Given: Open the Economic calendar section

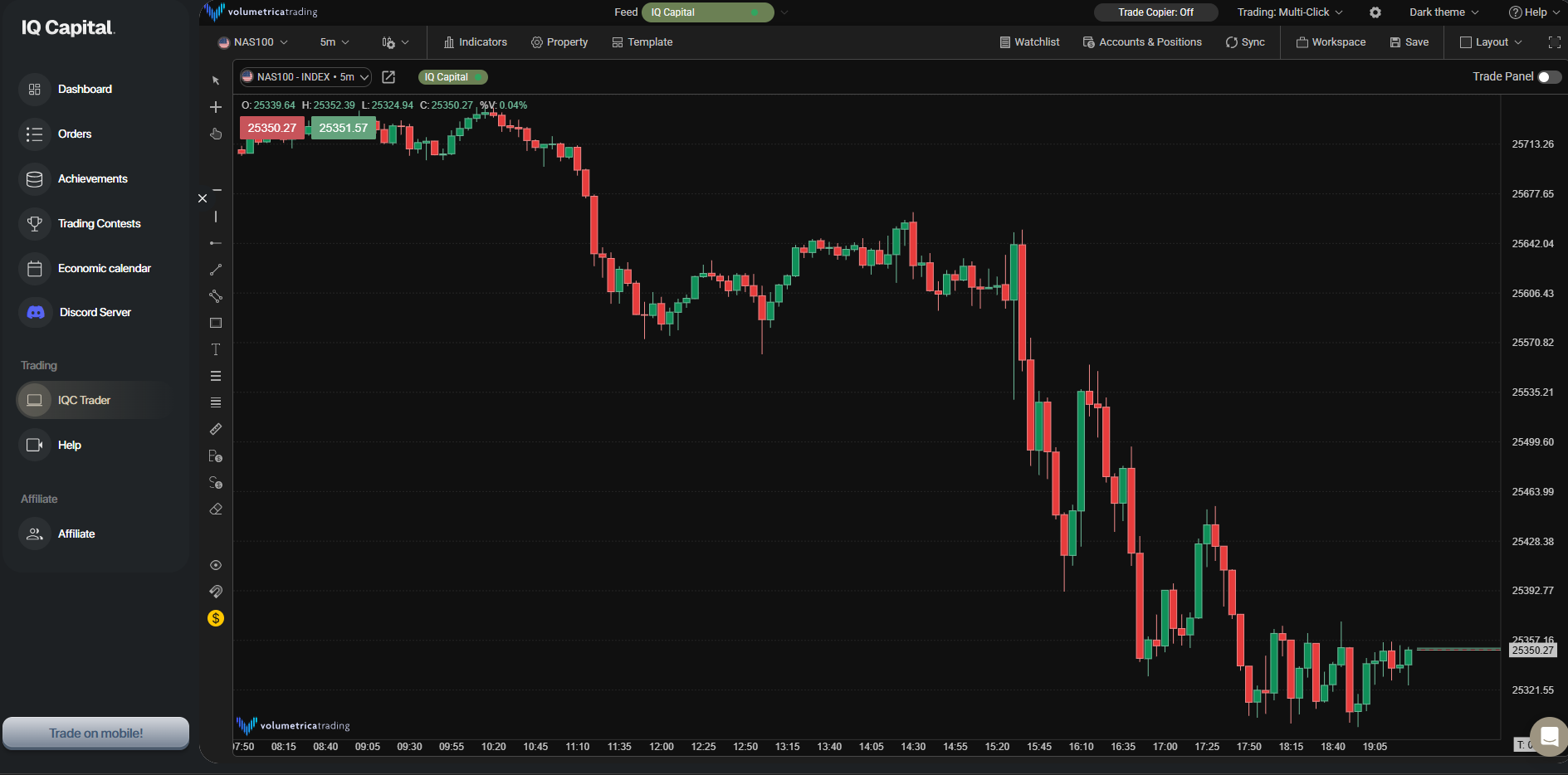Looking at the screenshot, I should coord(105,268).
